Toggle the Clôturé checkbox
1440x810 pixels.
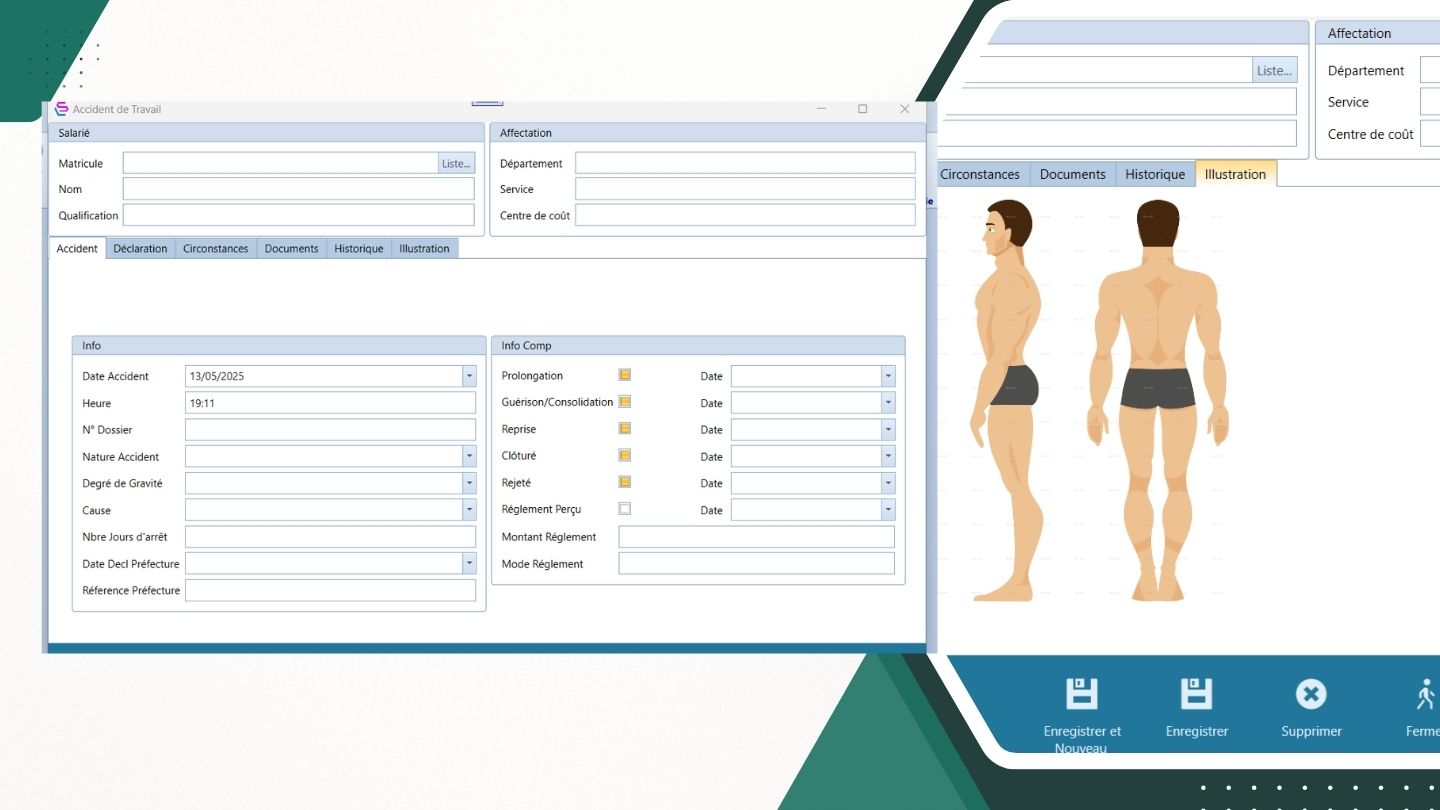[625, 455]
